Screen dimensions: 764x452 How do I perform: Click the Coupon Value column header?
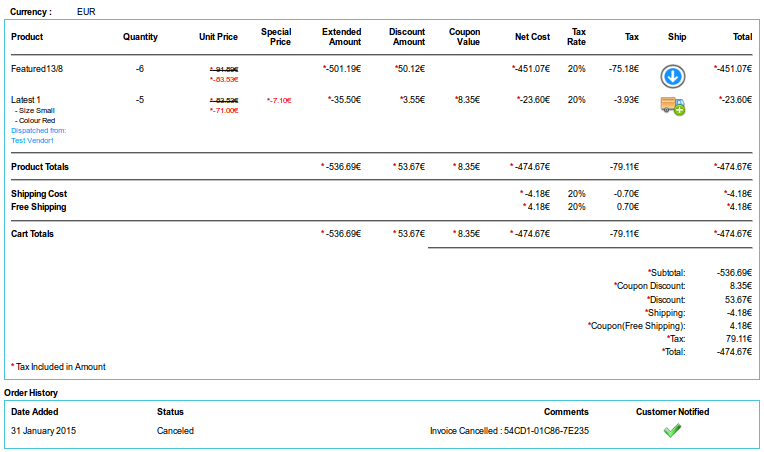coord(464,37)
